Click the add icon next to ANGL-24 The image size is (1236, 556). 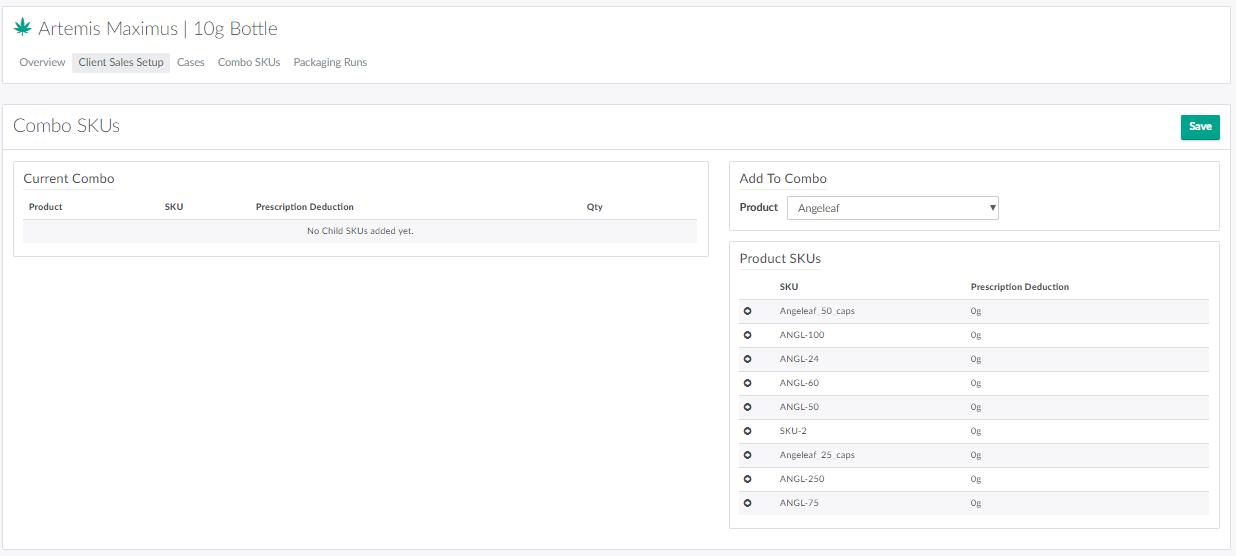[x=747, y=359]
